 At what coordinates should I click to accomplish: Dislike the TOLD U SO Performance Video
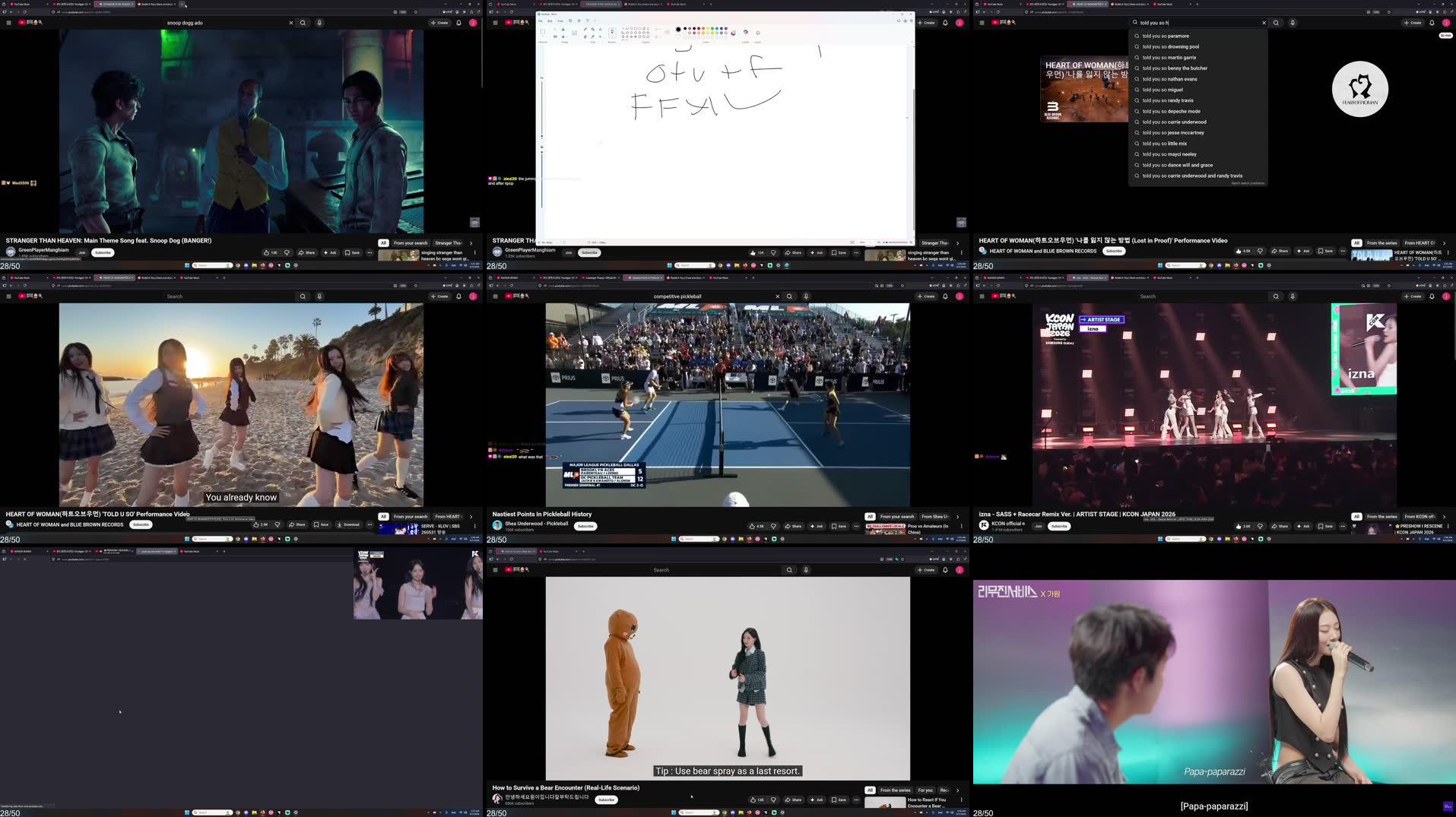(x=278, y=524)
